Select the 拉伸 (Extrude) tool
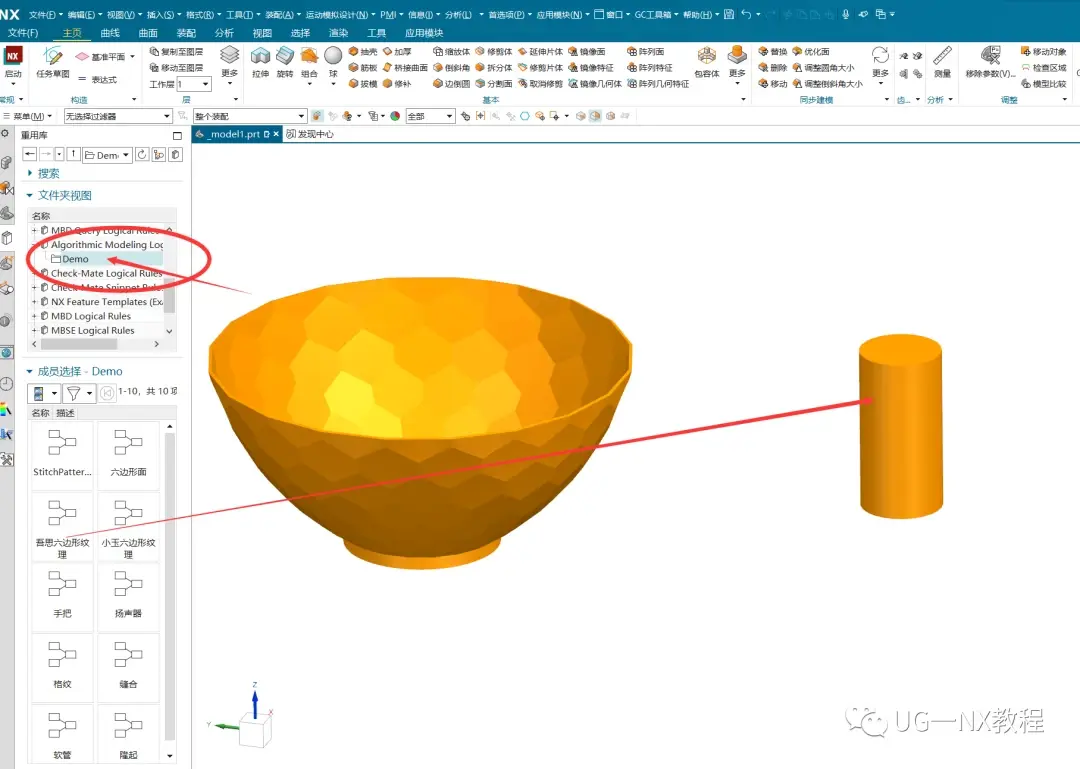1080x769 pixels. [260, 62]
